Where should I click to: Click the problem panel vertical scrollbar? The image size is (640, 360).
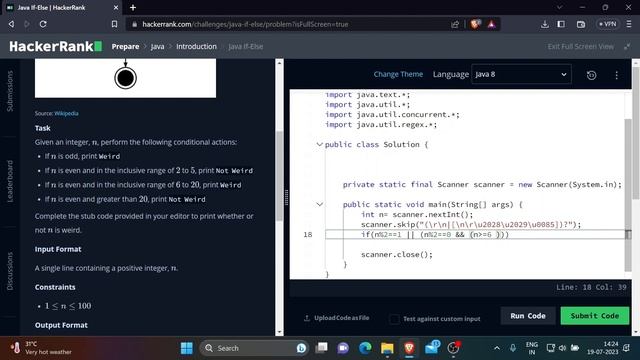pos(280,176)
